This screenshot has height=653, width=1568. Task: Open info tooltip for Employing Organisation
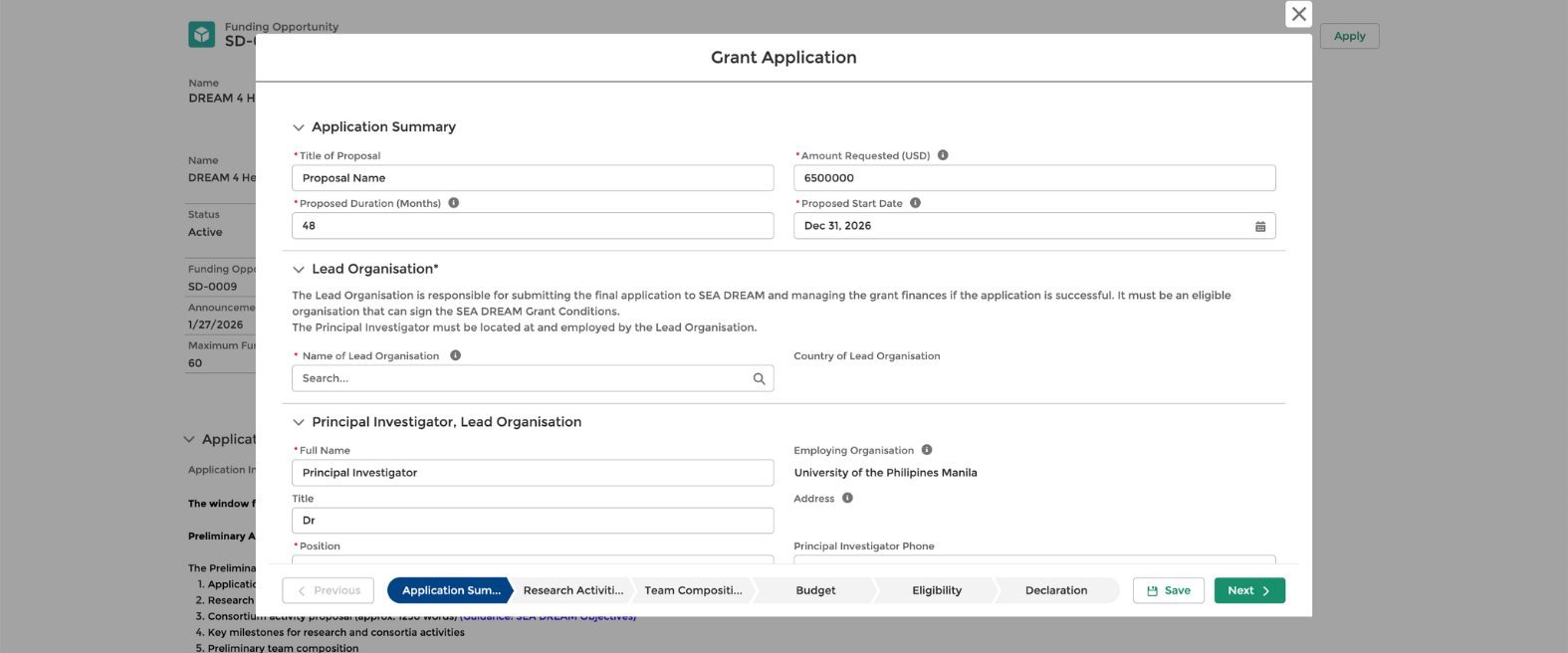pos(927,450)
